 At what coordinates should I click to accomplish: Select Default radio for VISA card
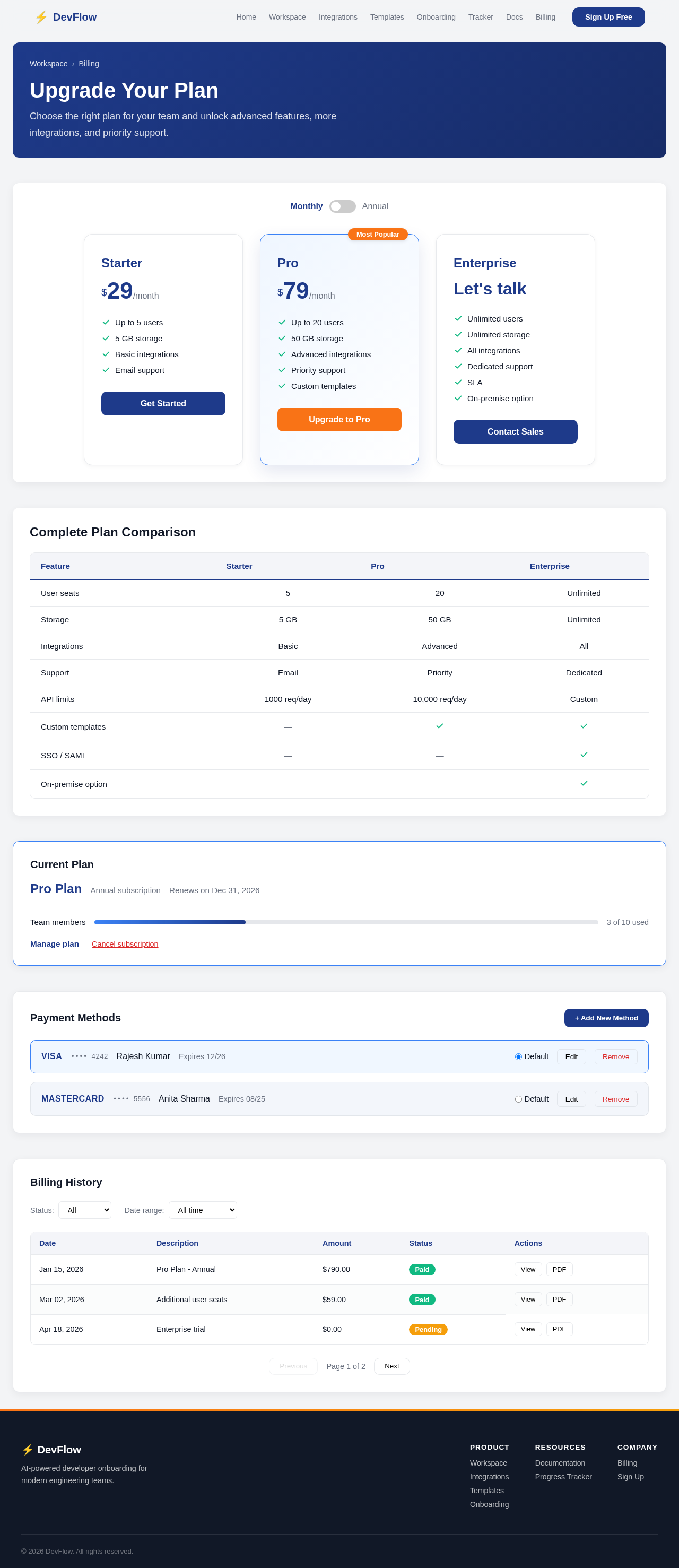coord(518,1056)
